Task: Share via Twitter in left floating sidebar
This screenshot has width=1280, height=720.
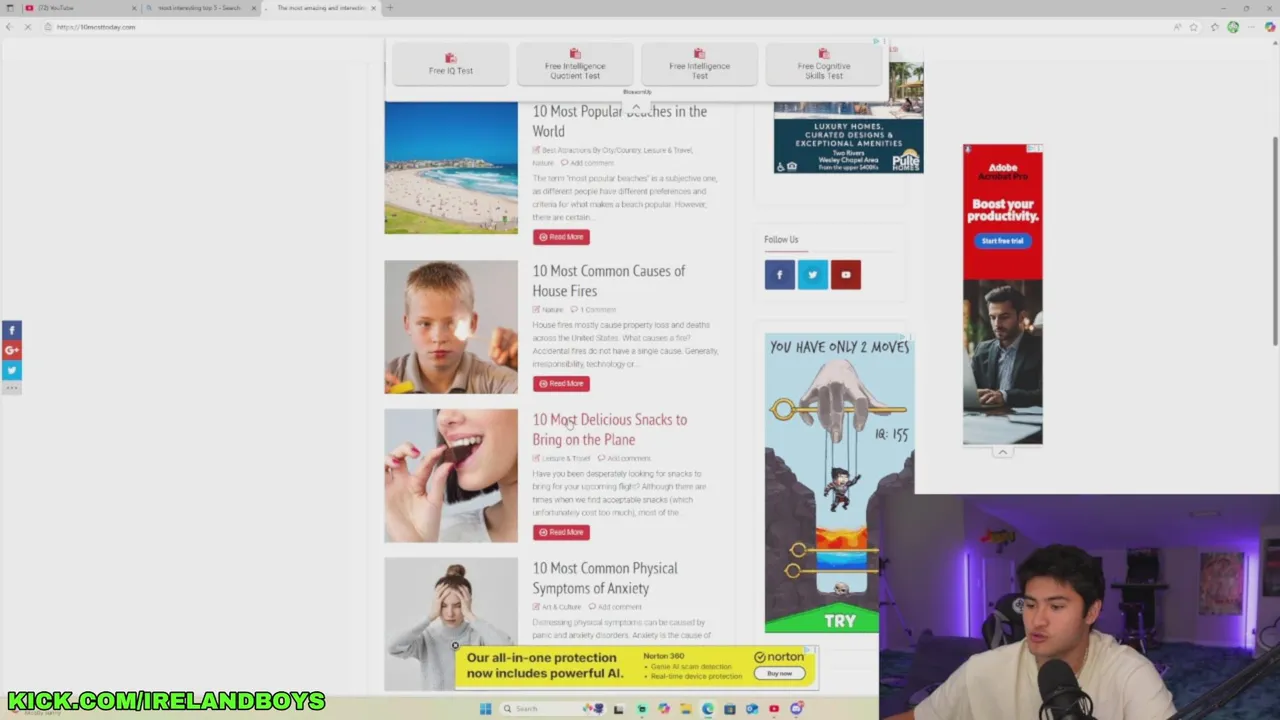Action: click(12, 370)
